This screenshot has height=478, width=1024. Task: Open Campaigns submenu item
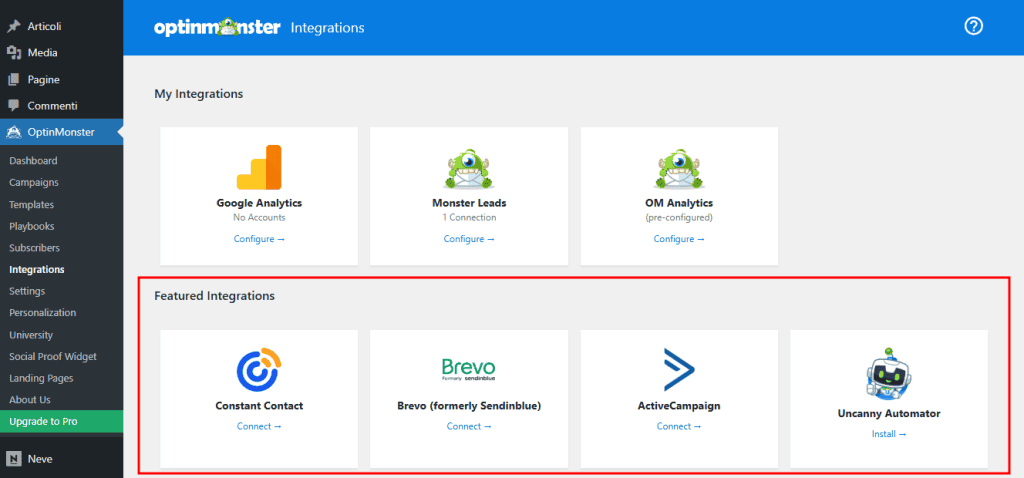[x=34, y=182]
